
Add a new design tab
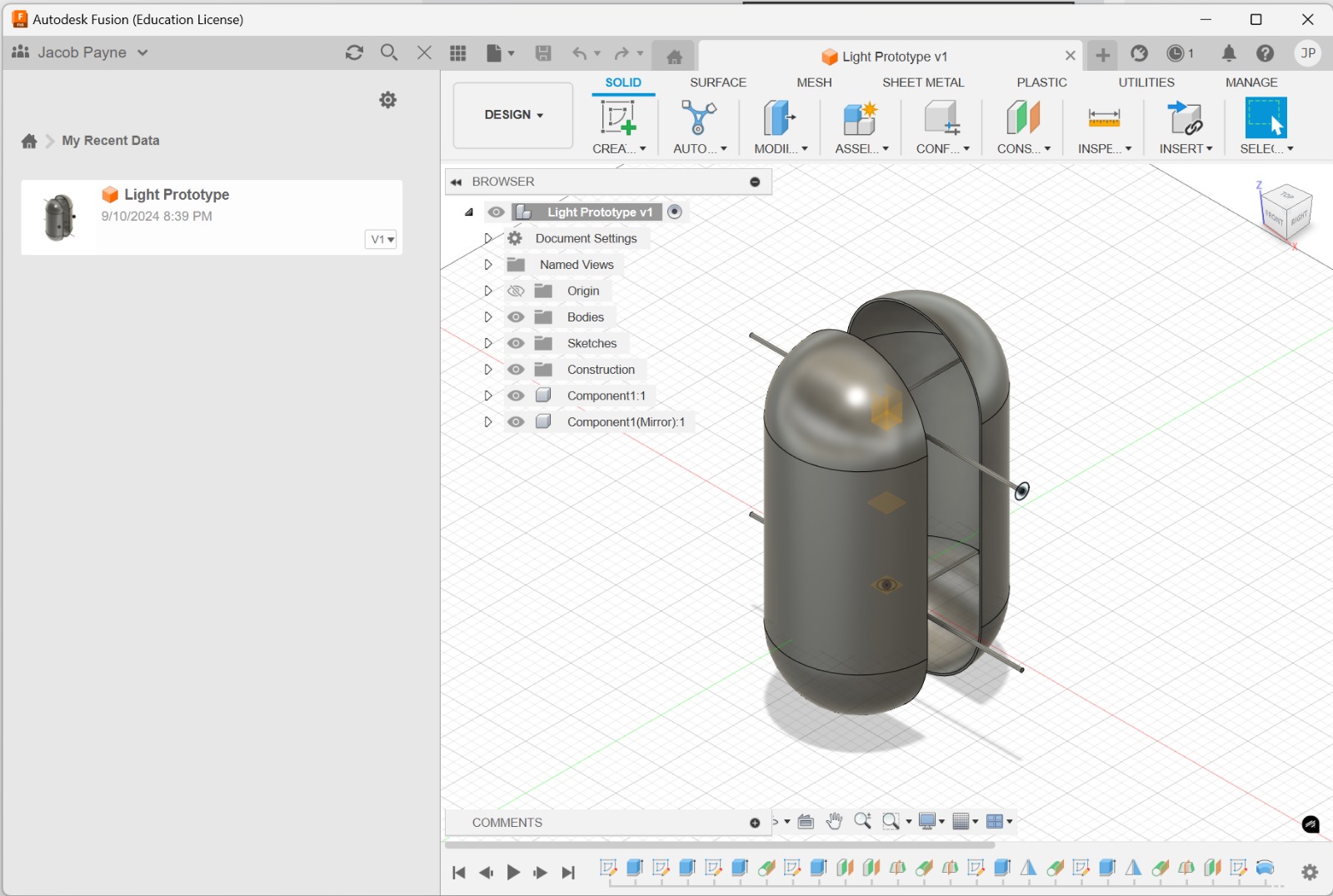point(1102,55)
